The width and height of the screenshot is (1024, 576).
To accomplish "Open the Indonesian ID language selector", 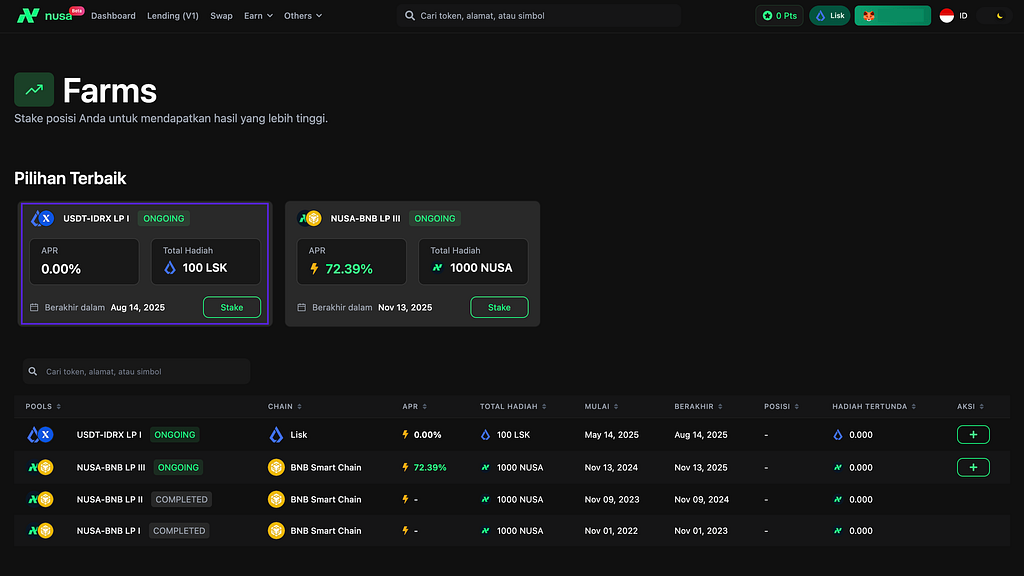I will (x=953, y=16).
